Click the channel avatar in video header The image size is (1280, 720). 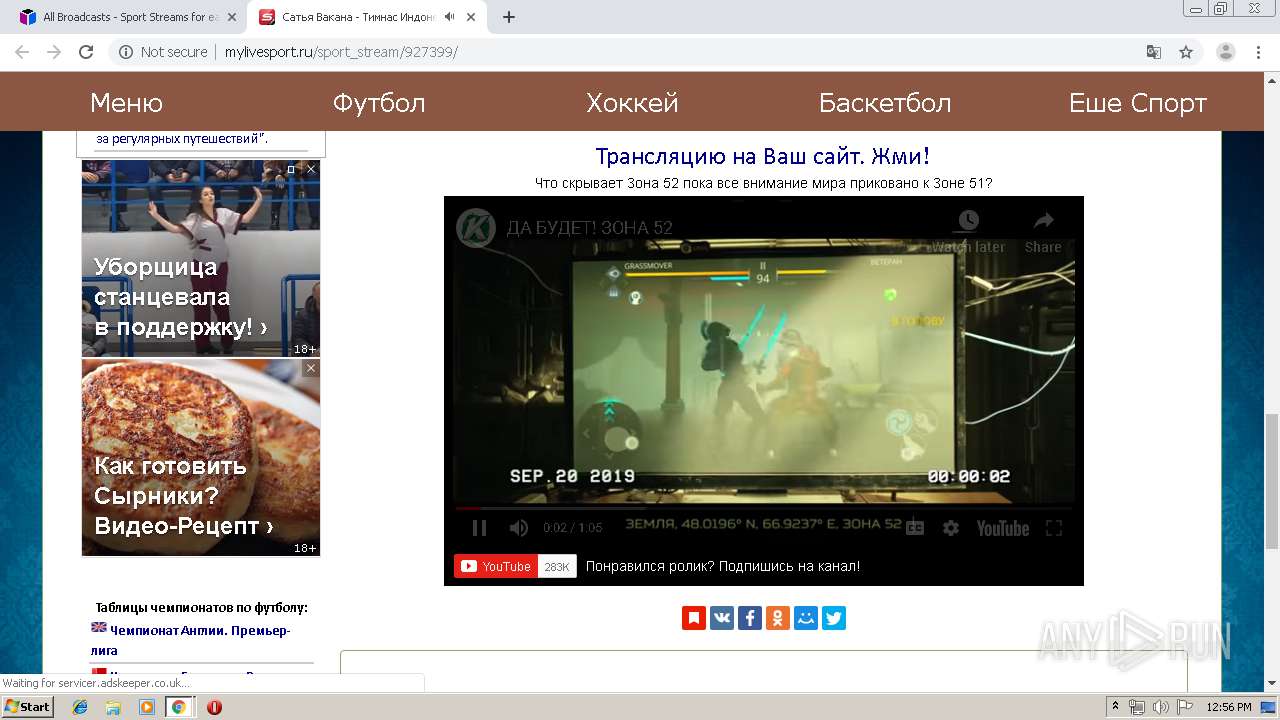(x=476, y=227)
